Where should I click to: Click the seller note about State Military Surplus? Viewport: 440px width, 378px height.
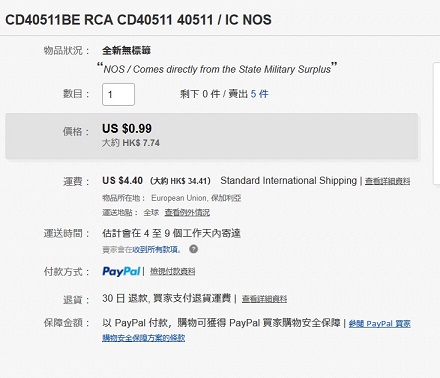217,69
